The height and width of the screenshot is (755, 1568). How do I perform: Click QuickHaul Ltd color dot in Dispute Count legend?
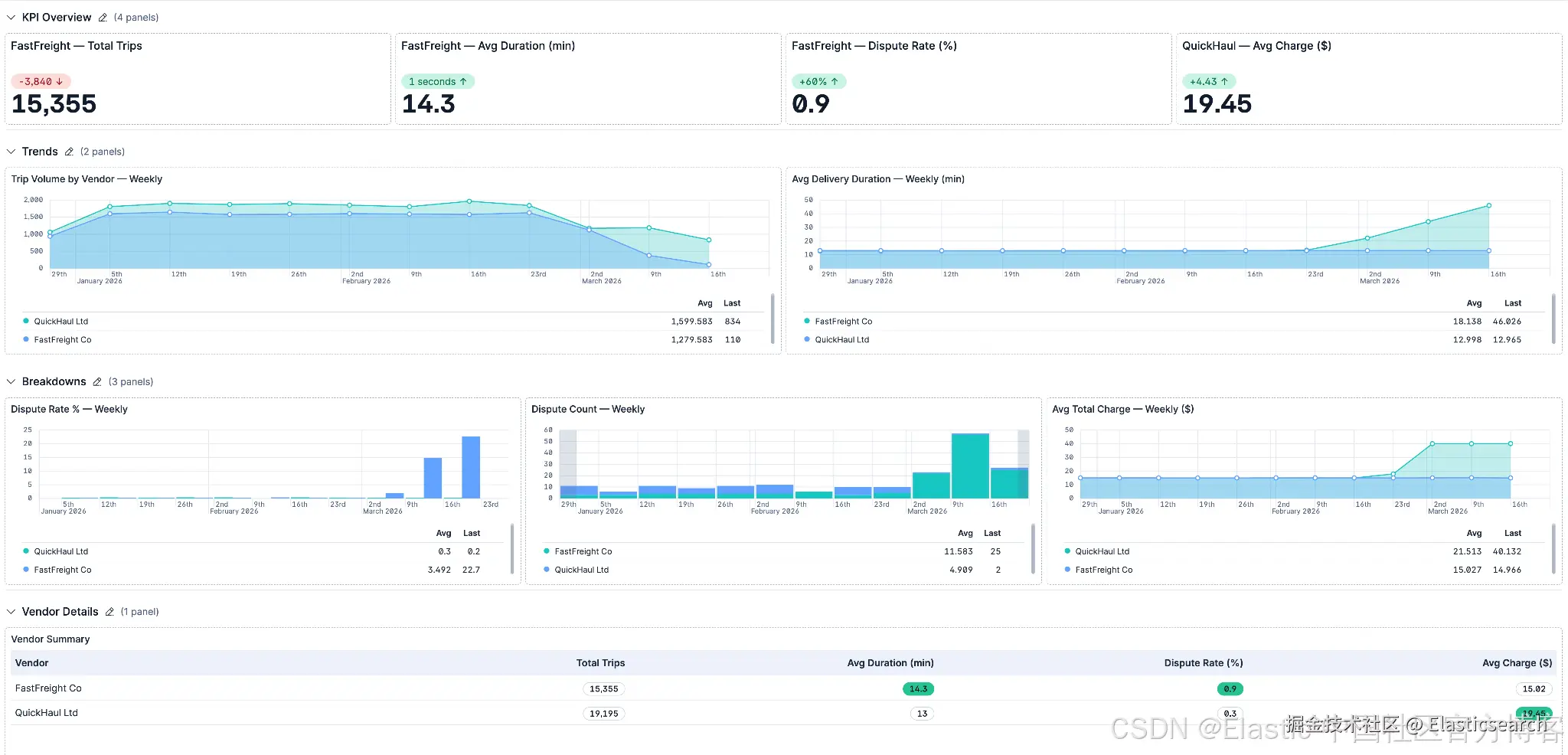(547, 570)
